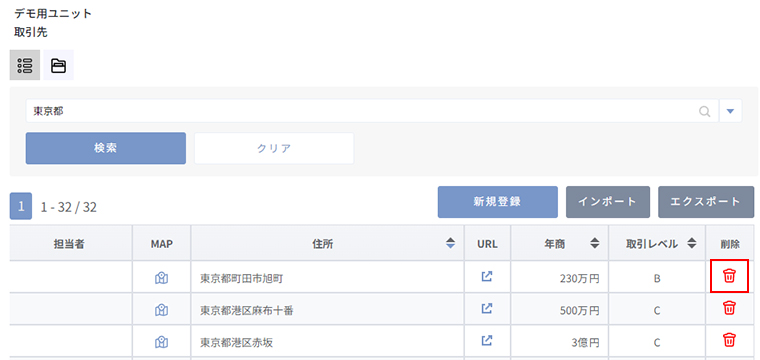Click the 1 - 32 / 32 count text
Viewport: 760px width, 360px height.
[x=68, y=207]
